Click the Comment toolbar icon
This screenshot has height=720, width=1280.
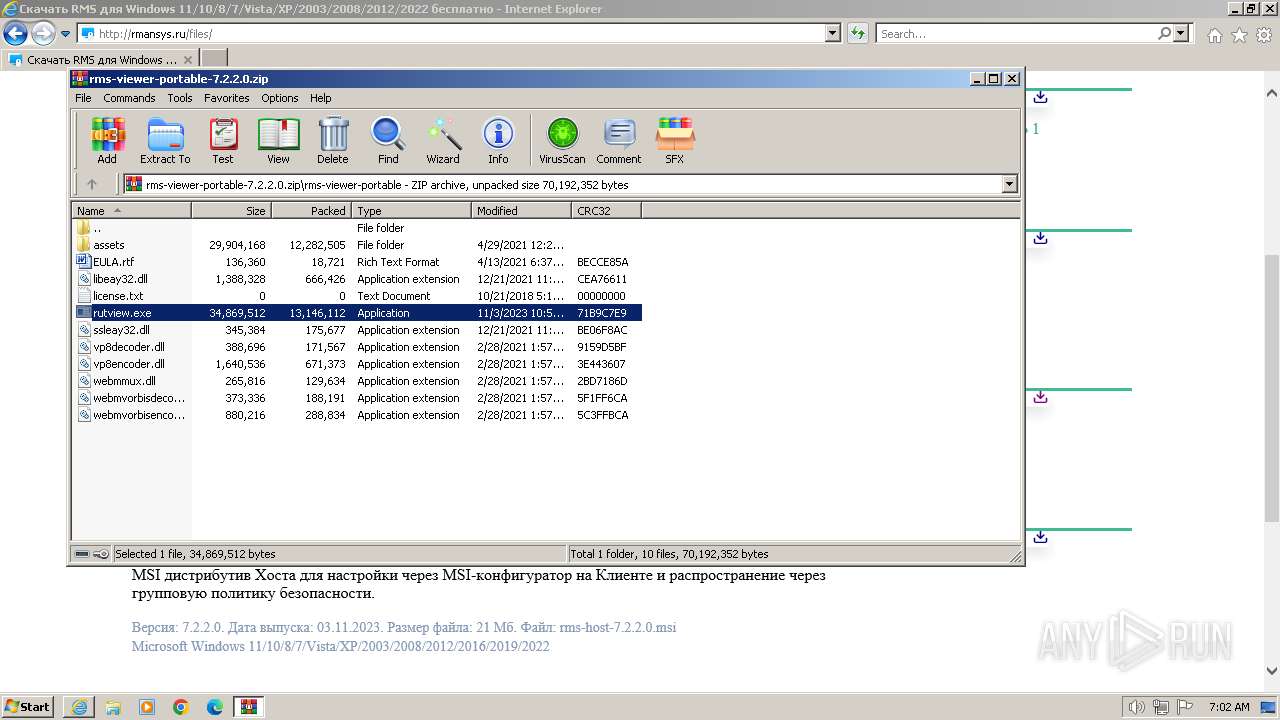pos(619,140)
